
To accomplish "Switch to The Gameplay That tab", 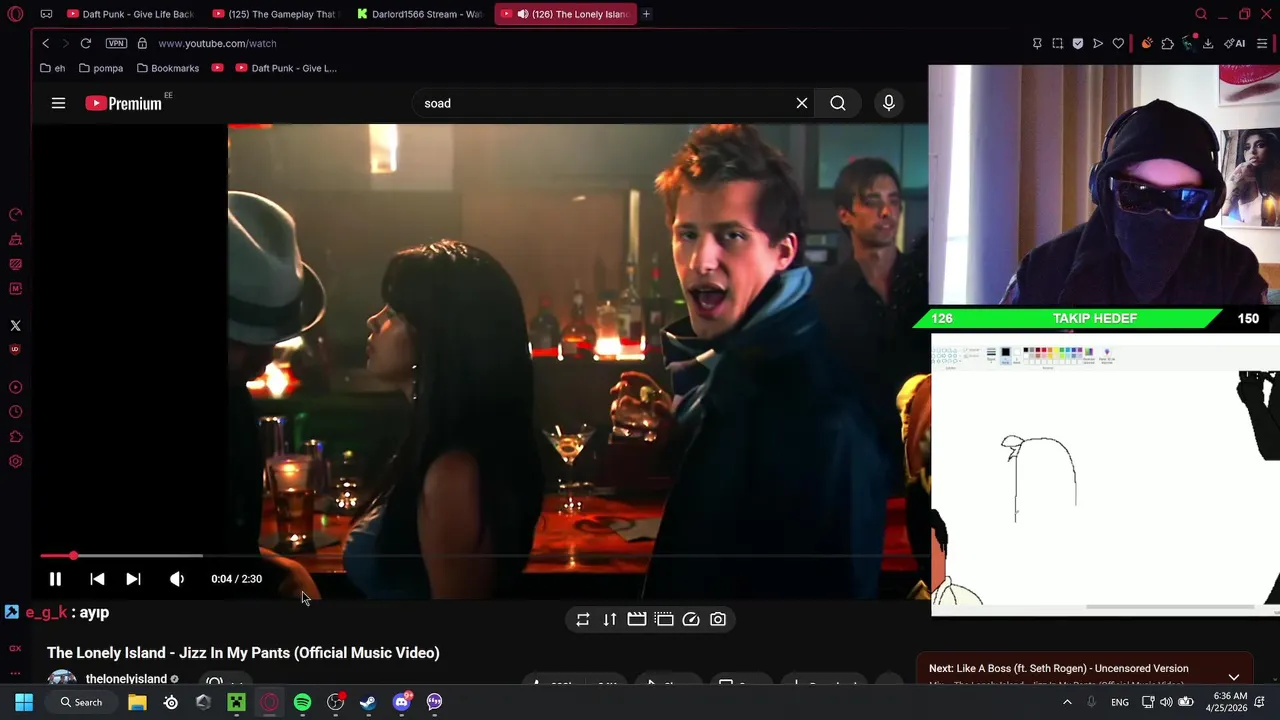I will pyautogui.click(x=275, y=14).
